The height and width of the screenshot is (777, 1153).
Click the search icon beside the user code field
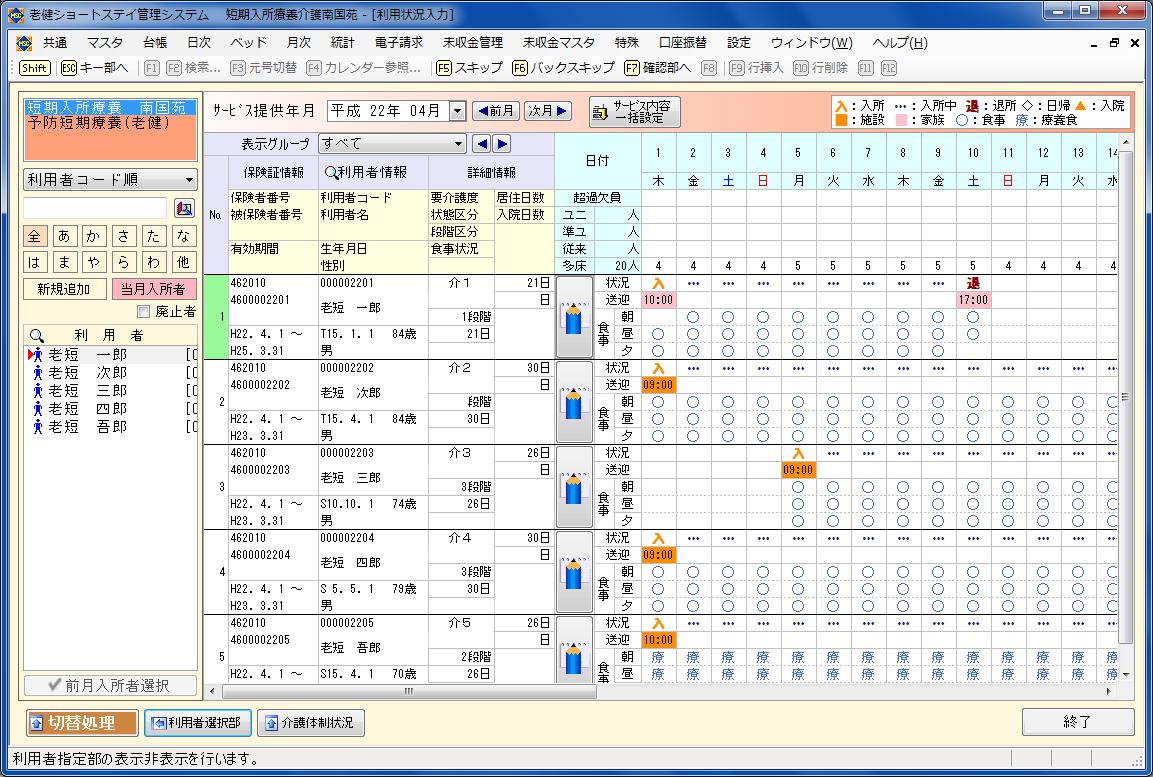click(x=184, y=208)
